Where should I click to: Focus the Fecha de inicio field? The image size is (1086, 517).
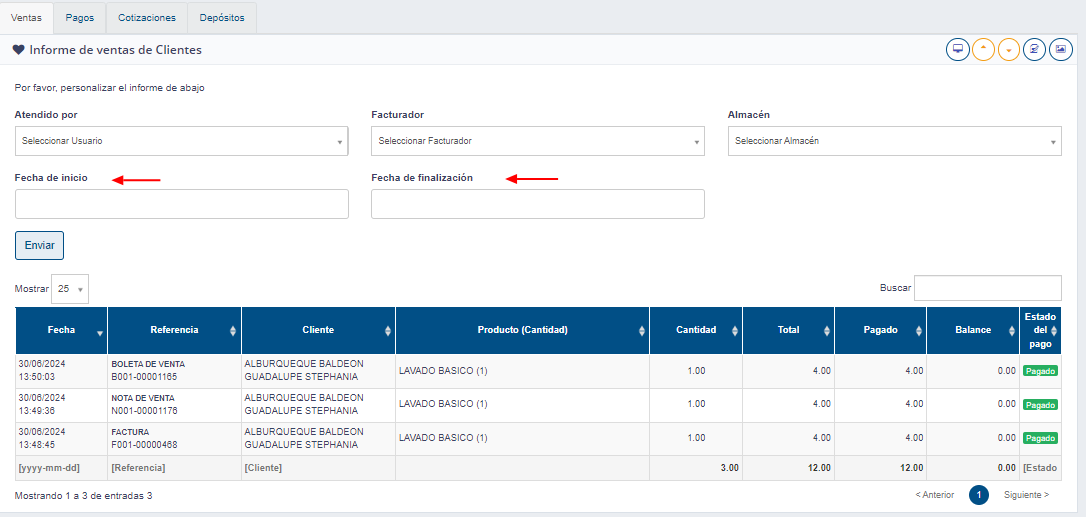(181, 204)
